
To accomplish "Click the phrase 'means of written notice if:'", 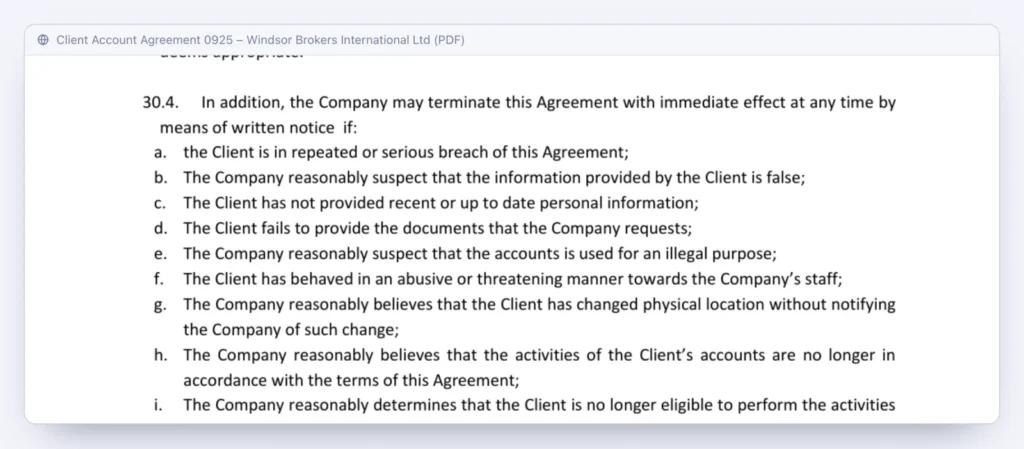I will [259, 127].
